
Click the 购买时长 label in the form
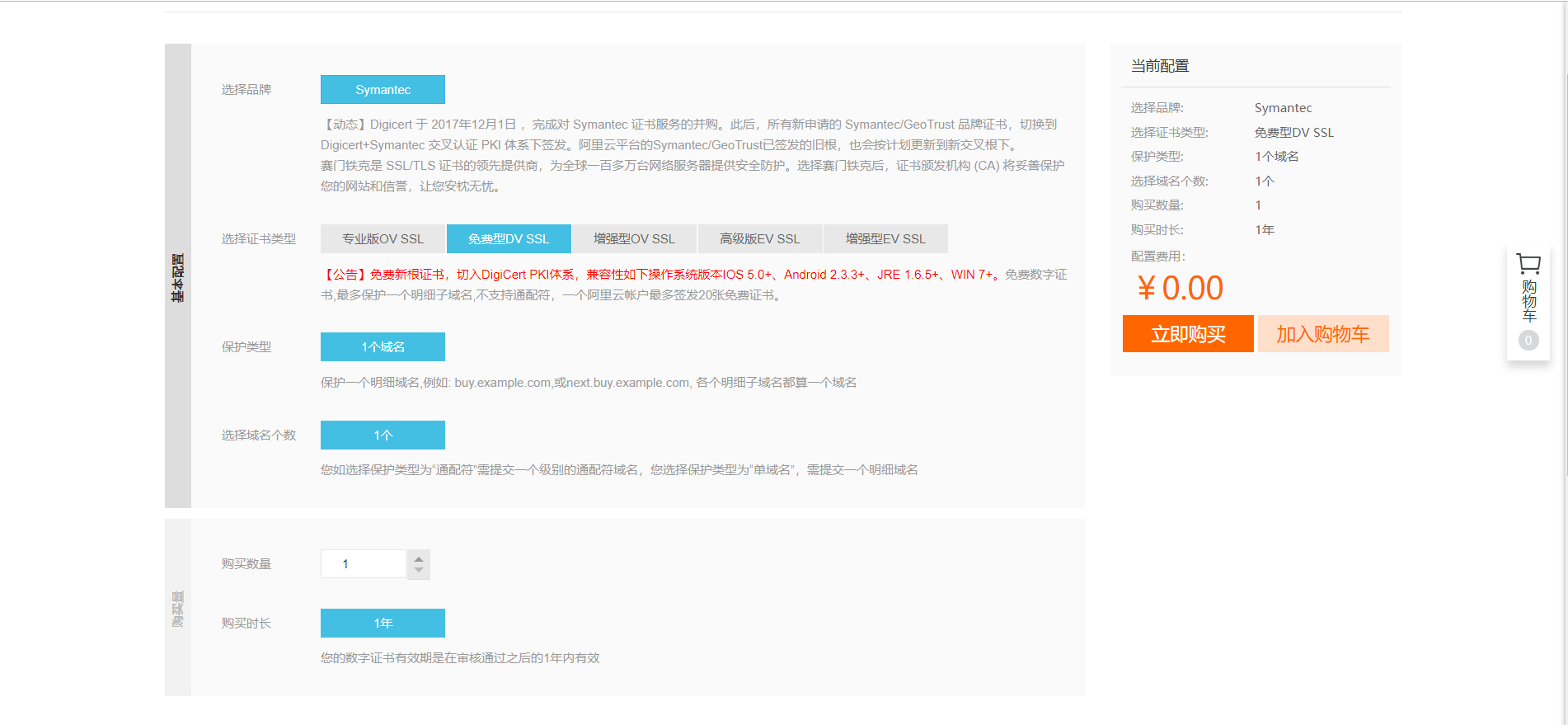[246, 623]
